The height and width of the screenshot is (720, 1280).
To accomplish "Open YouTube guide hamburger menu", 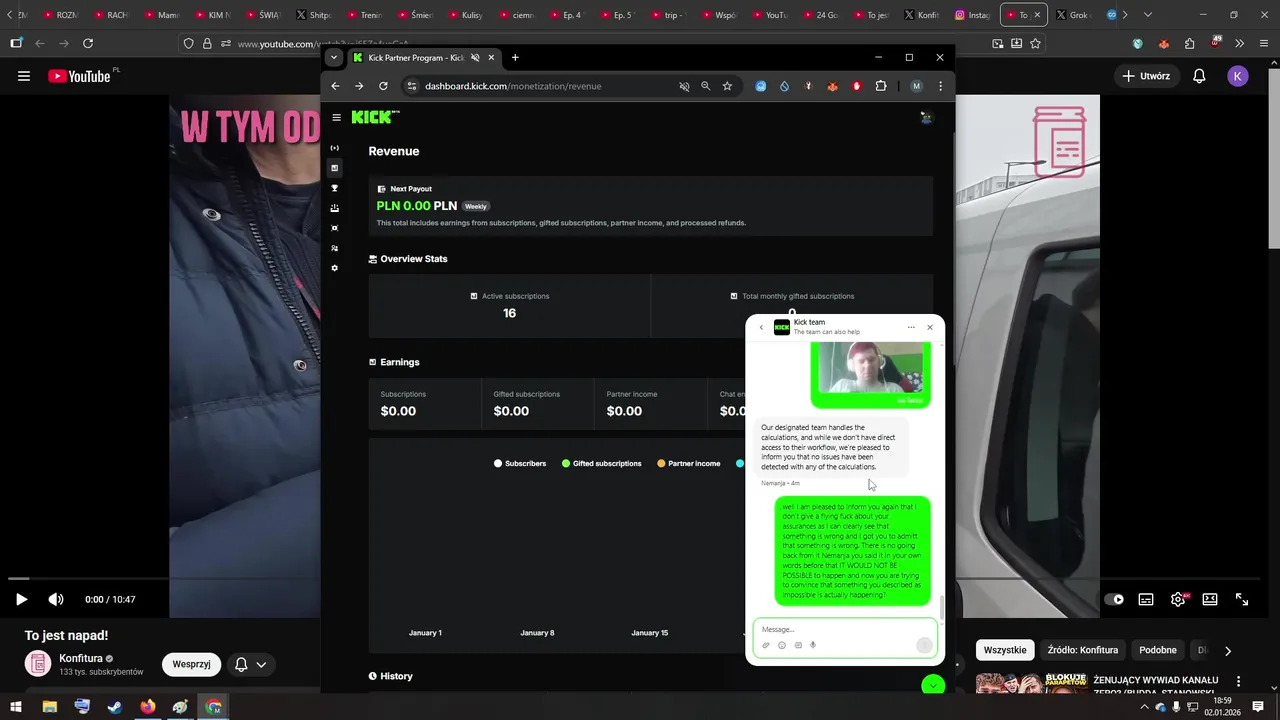I will 24,76.
